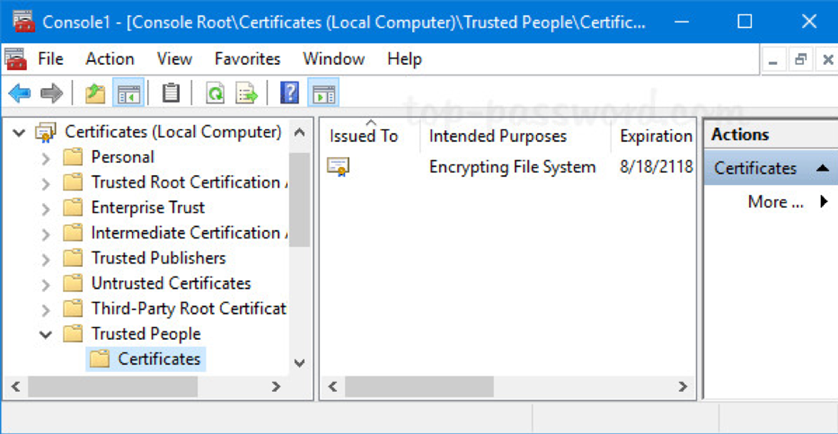Open the Favorites menu
This screenshot has height=434, width=838.
pyautogui.click(x=247, y=59)
